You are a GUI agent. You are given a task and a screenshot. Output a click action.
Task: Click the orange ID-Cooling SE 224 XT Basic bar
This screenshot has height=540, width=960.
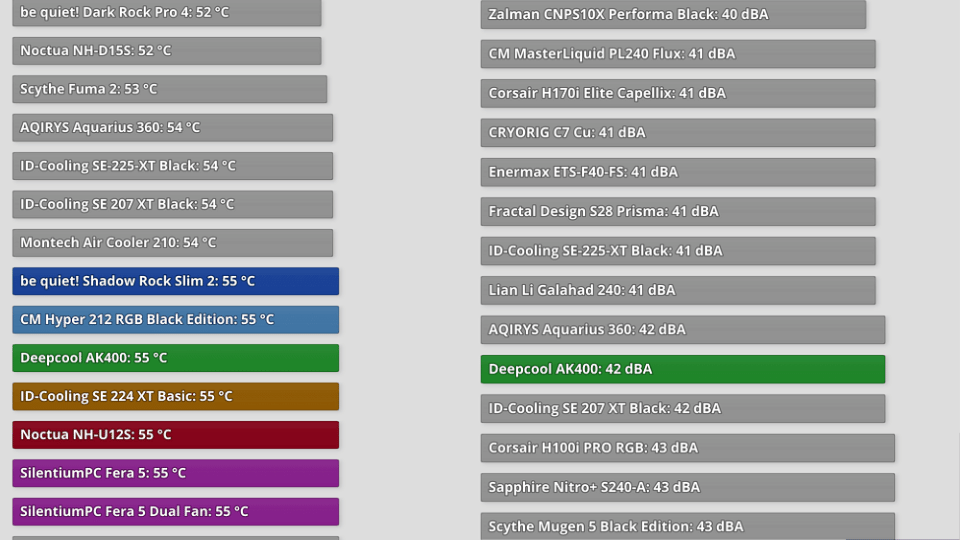(x=176, y=397)
